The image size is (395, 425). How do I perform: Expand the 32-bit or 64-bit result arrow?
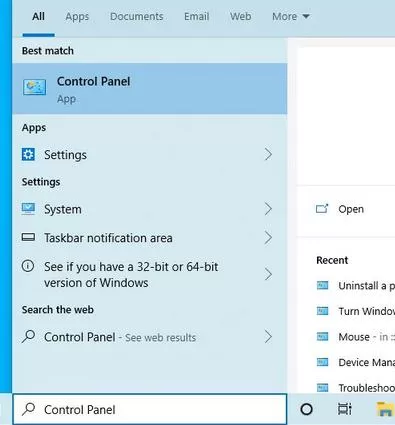tap(268, 274)
